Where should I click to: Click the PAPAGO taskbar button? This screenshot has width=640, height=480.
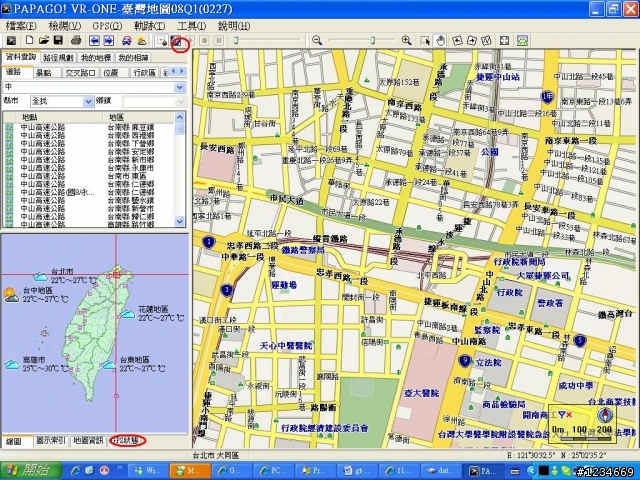(x=483, y=471)
